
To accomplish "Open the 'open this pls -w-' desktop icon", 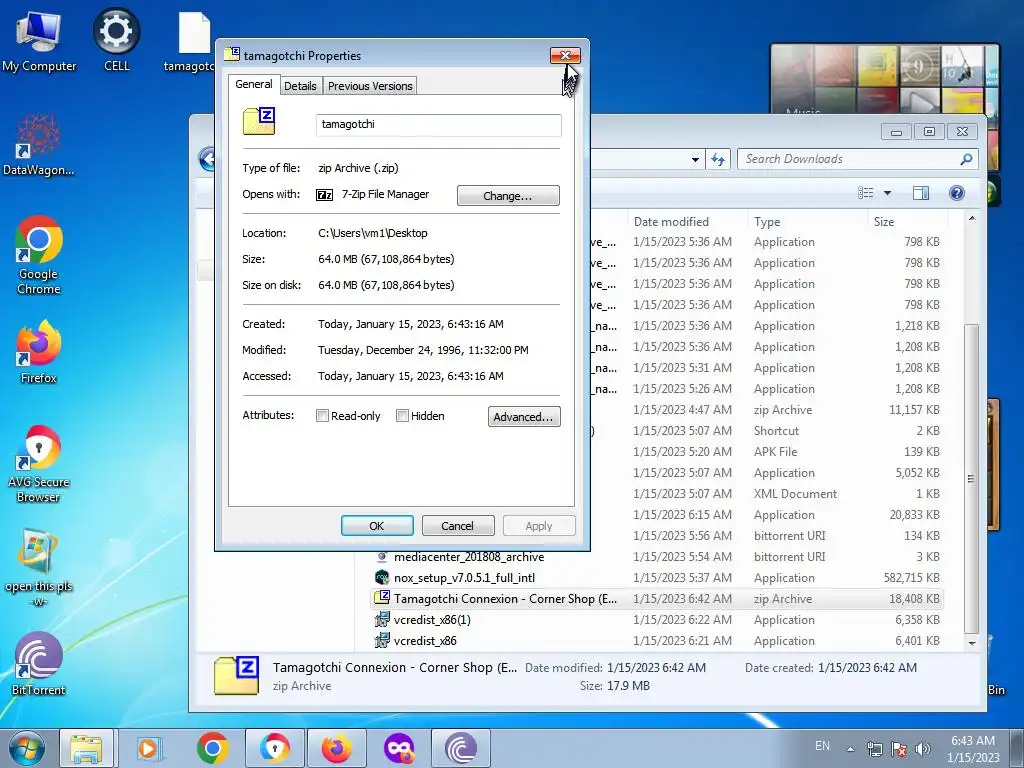I will pyautogui.click(x=39, y=567).
